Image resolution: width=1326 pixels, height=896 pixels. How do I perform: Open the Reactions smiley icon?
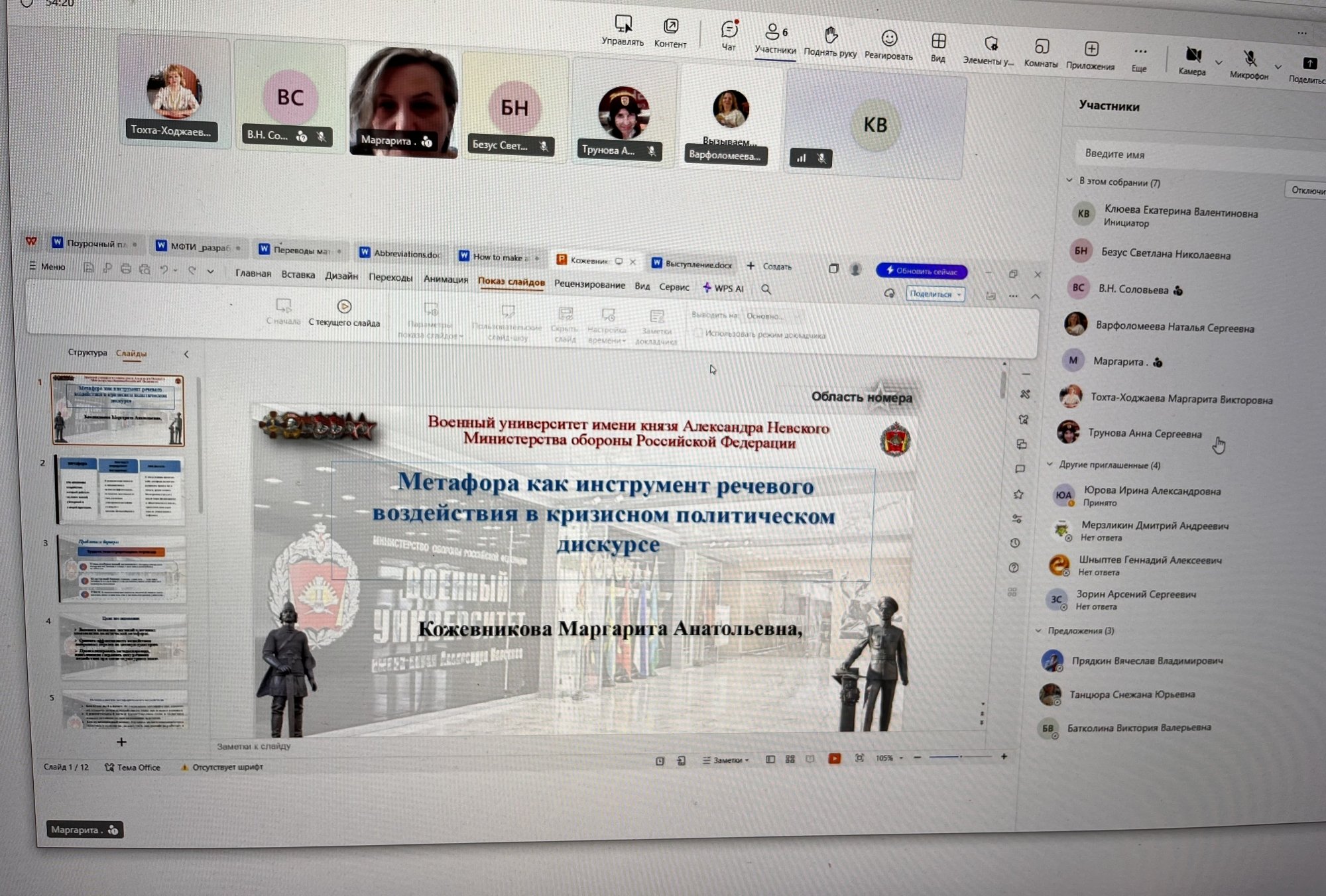[x=889, y=38]
